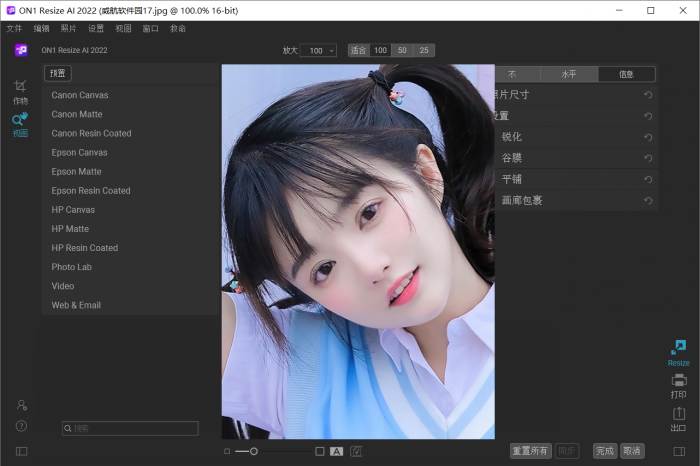Screen dimensions: 700x466
Task: Open the user account icon
Action: (x=21, y=405)
